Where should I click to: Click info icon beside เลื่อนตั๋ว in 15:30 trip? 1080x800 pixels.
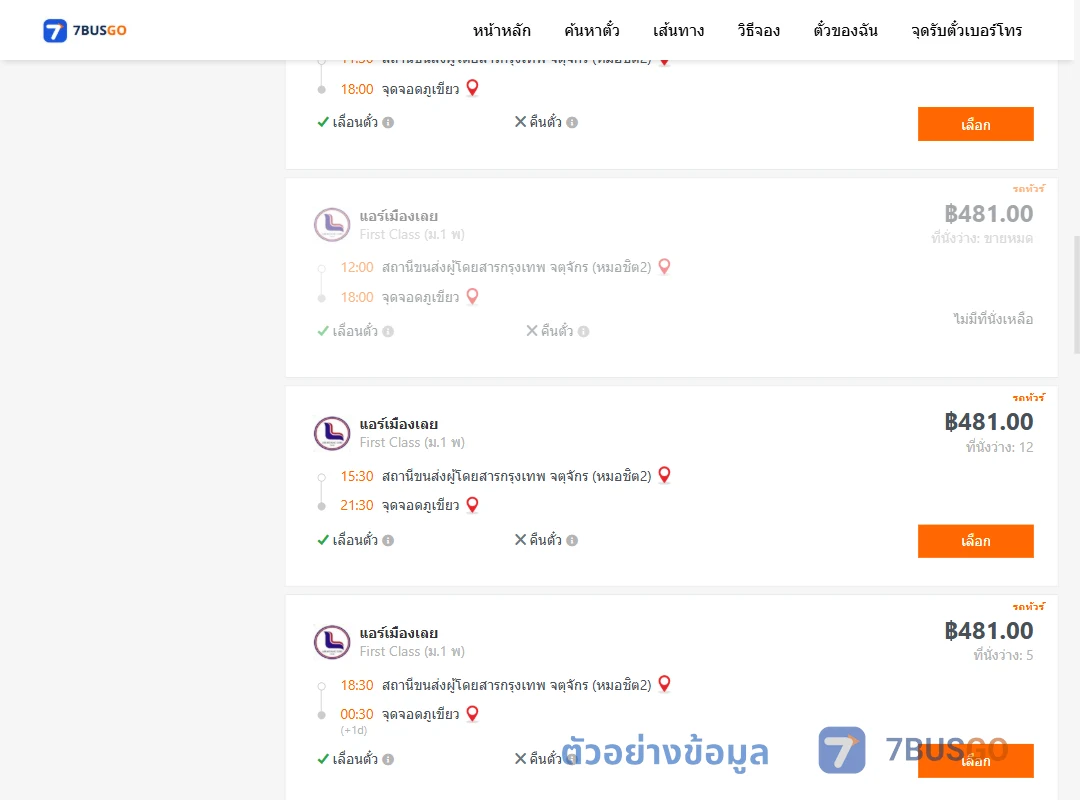pos(388,541)
